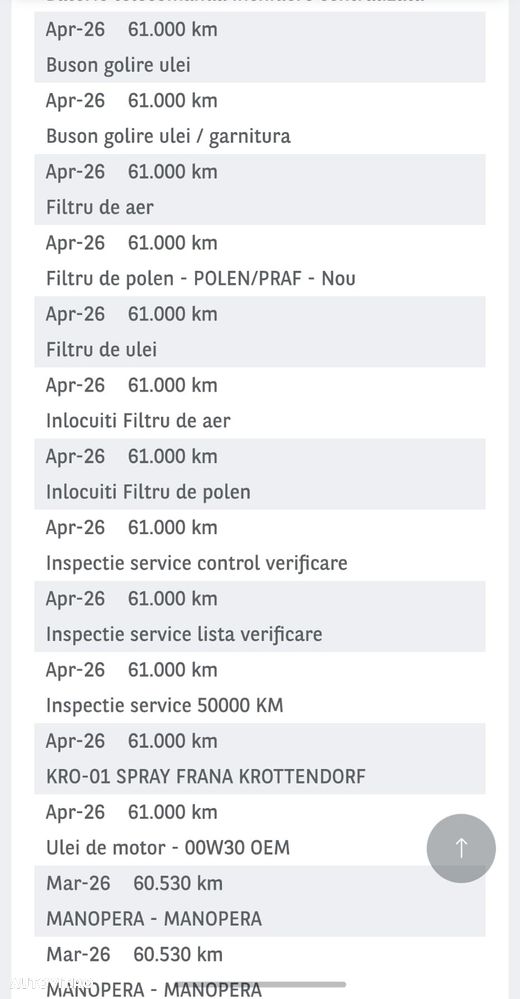
Task: Open Inspectie service lista verificare record
Action: coord(260,616)
